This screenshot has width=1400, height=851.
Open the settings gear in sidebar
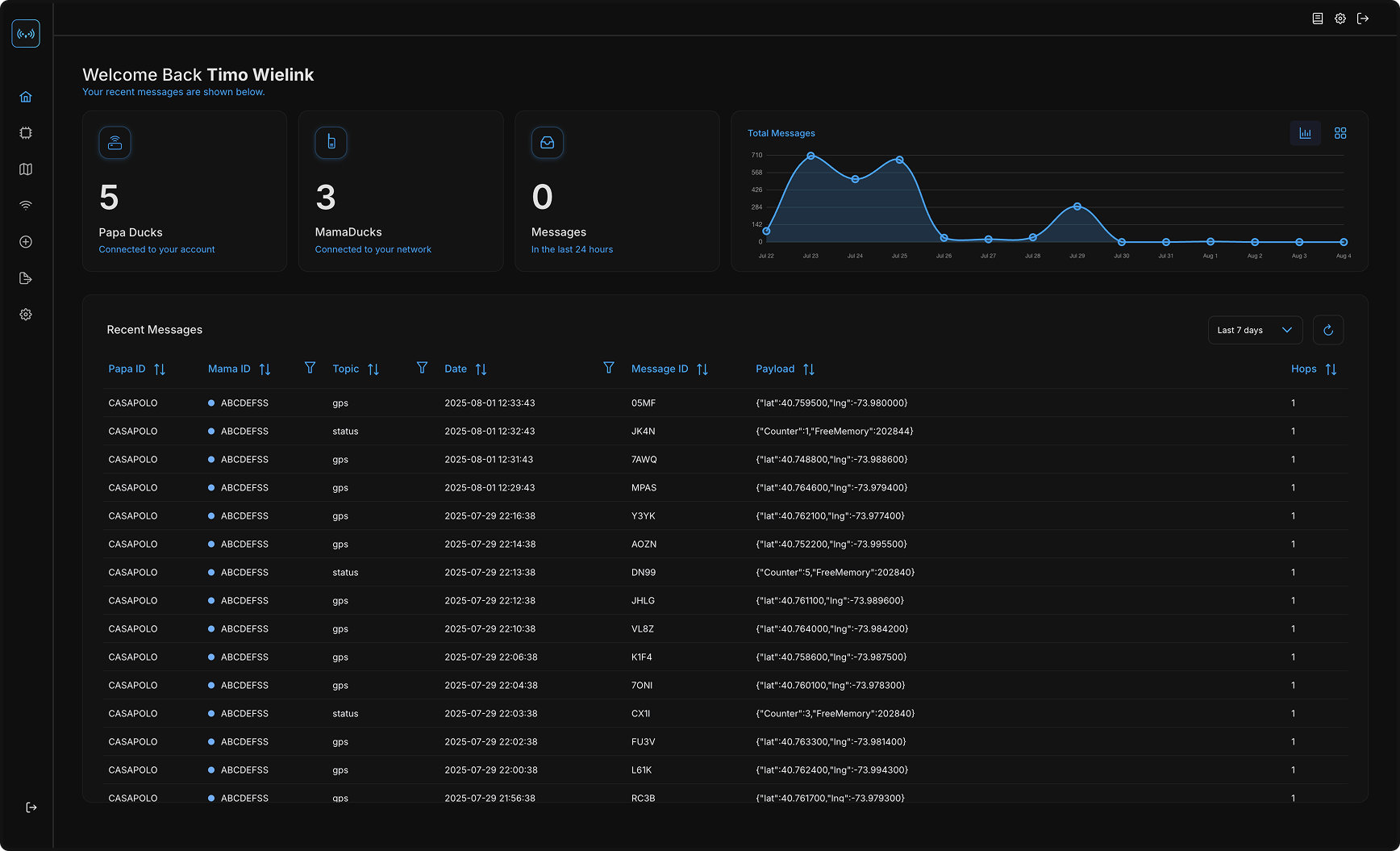tap(26, 315)
